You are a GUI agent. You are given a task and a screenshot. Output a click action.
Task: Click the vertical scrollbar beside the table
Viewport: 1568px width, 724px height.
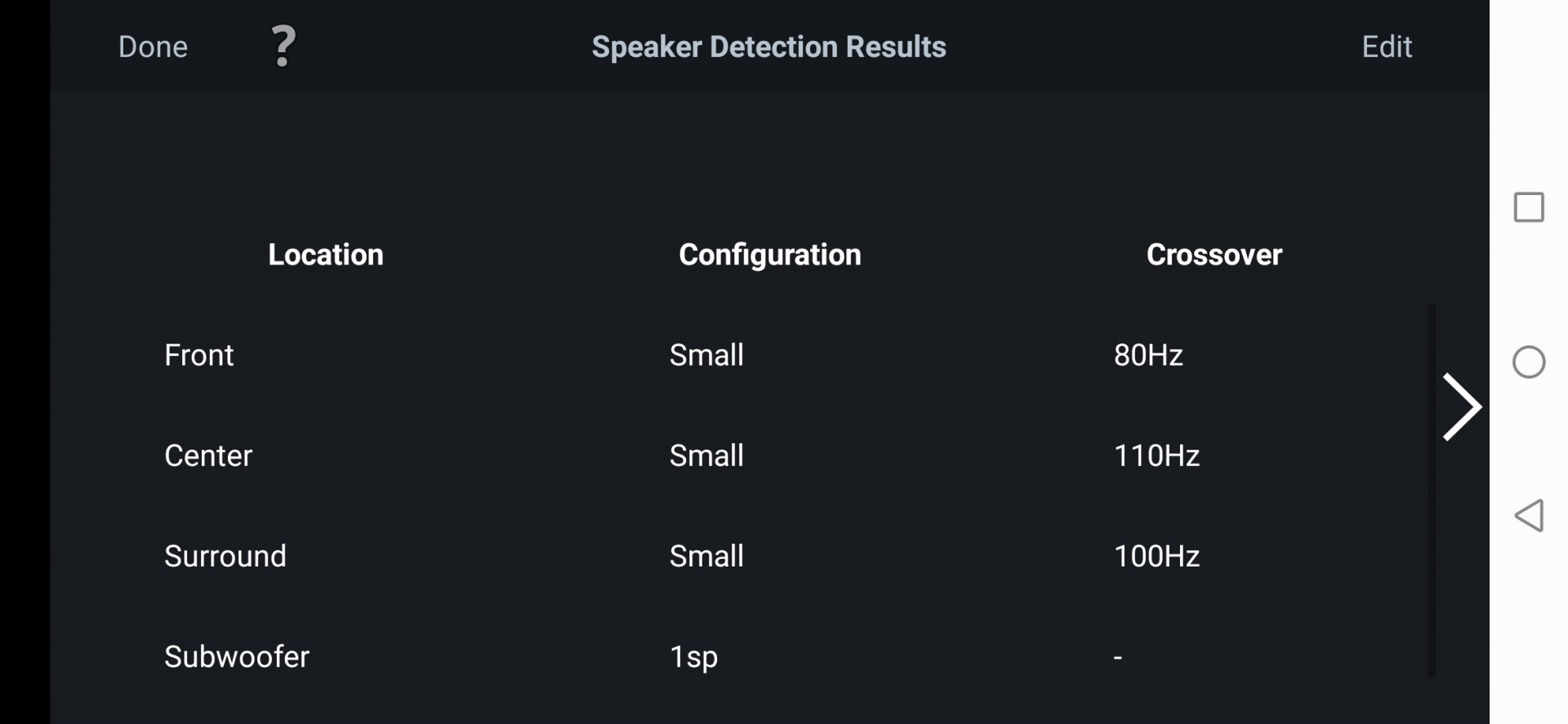click(1431, 490)
